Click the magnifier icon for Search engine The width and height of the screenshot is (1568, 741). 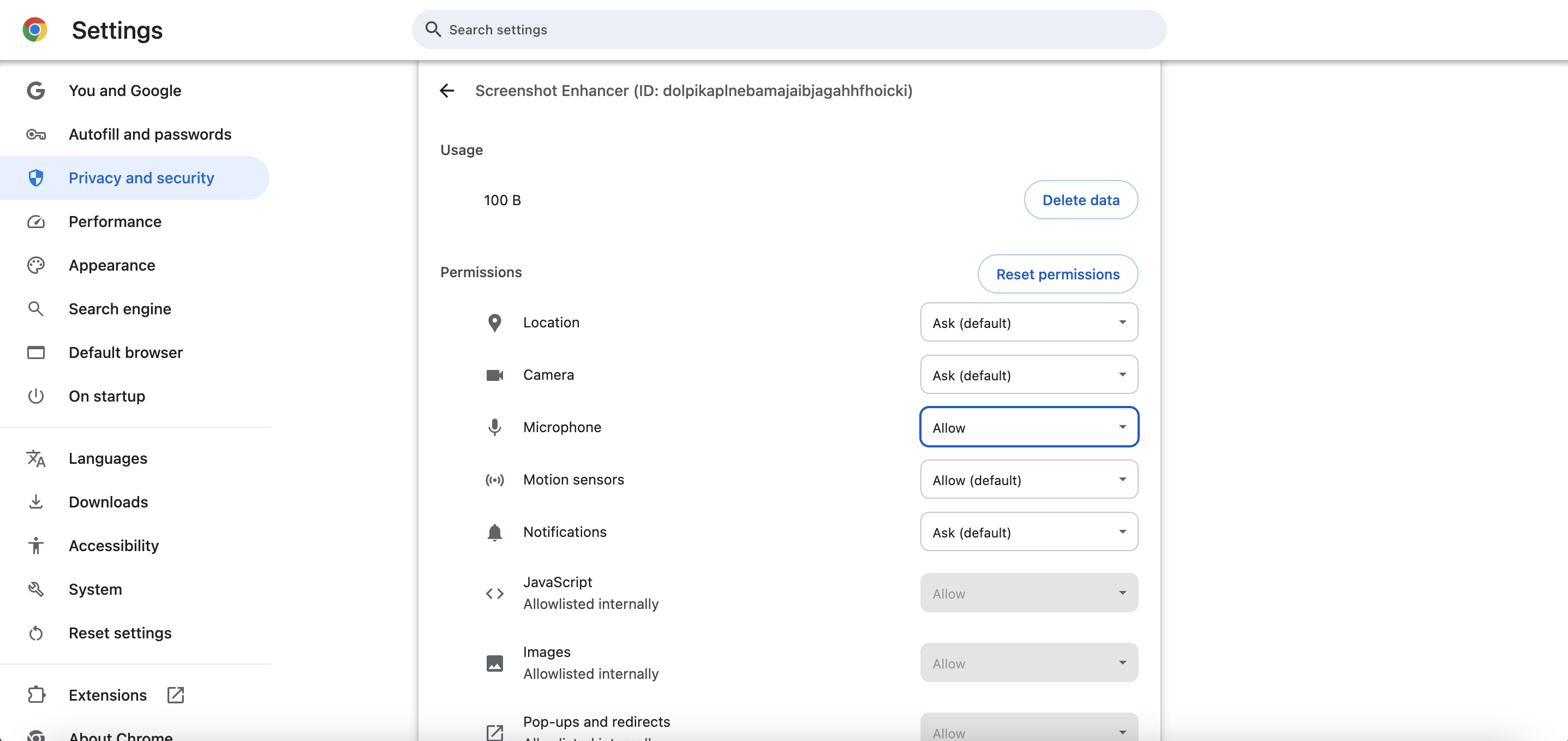coord(36,309)
